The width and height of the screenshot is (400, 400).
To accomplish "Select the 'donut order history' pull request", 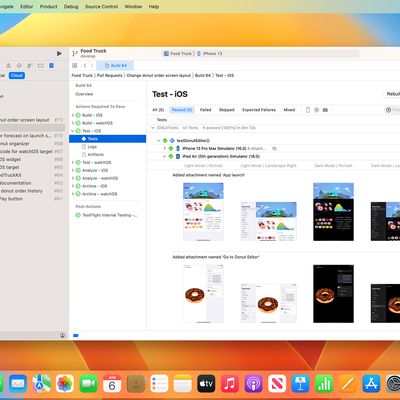I will (32, 191).
